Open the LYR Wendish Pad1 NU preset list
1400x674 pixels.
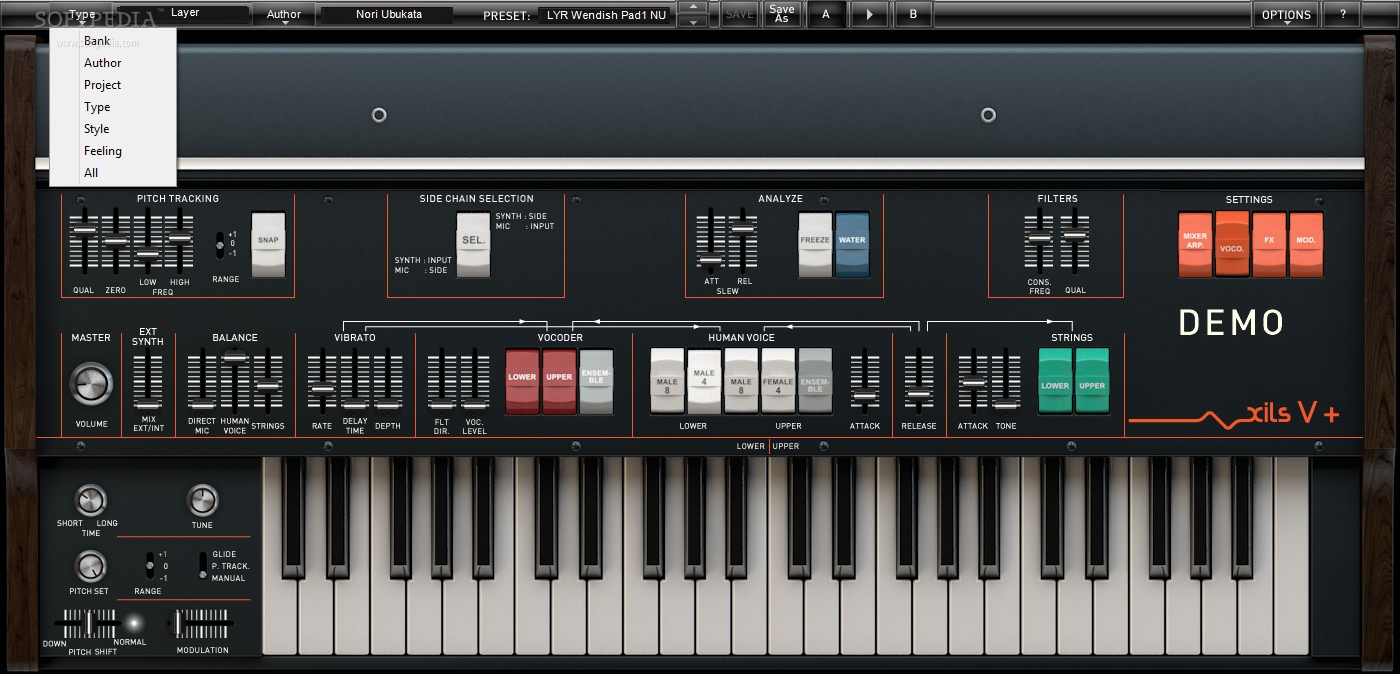tap(606, 15)
